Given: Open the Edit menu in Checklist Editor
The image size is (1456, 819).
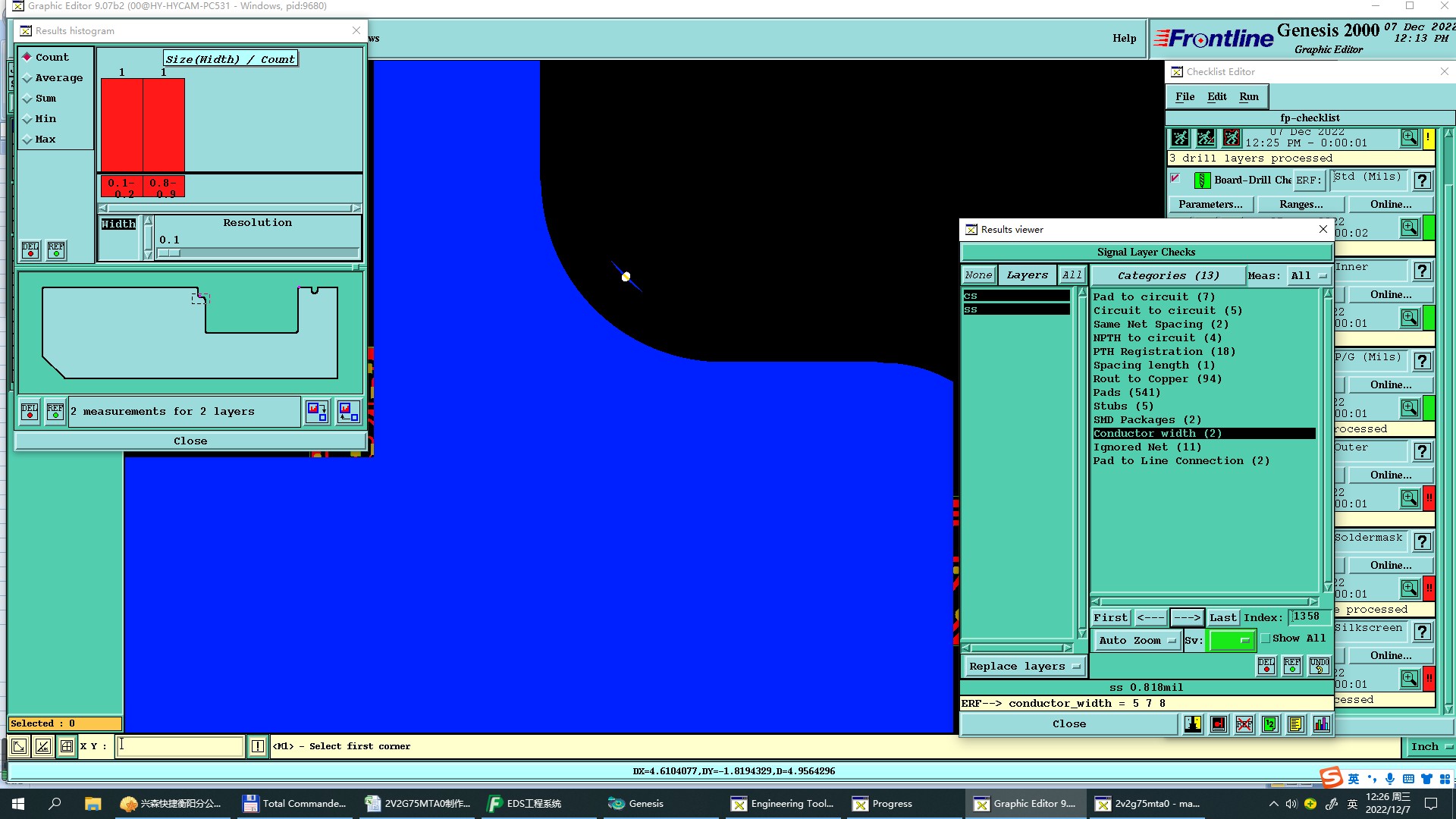Looking at the screenshot, I should tap(1216, 97).
